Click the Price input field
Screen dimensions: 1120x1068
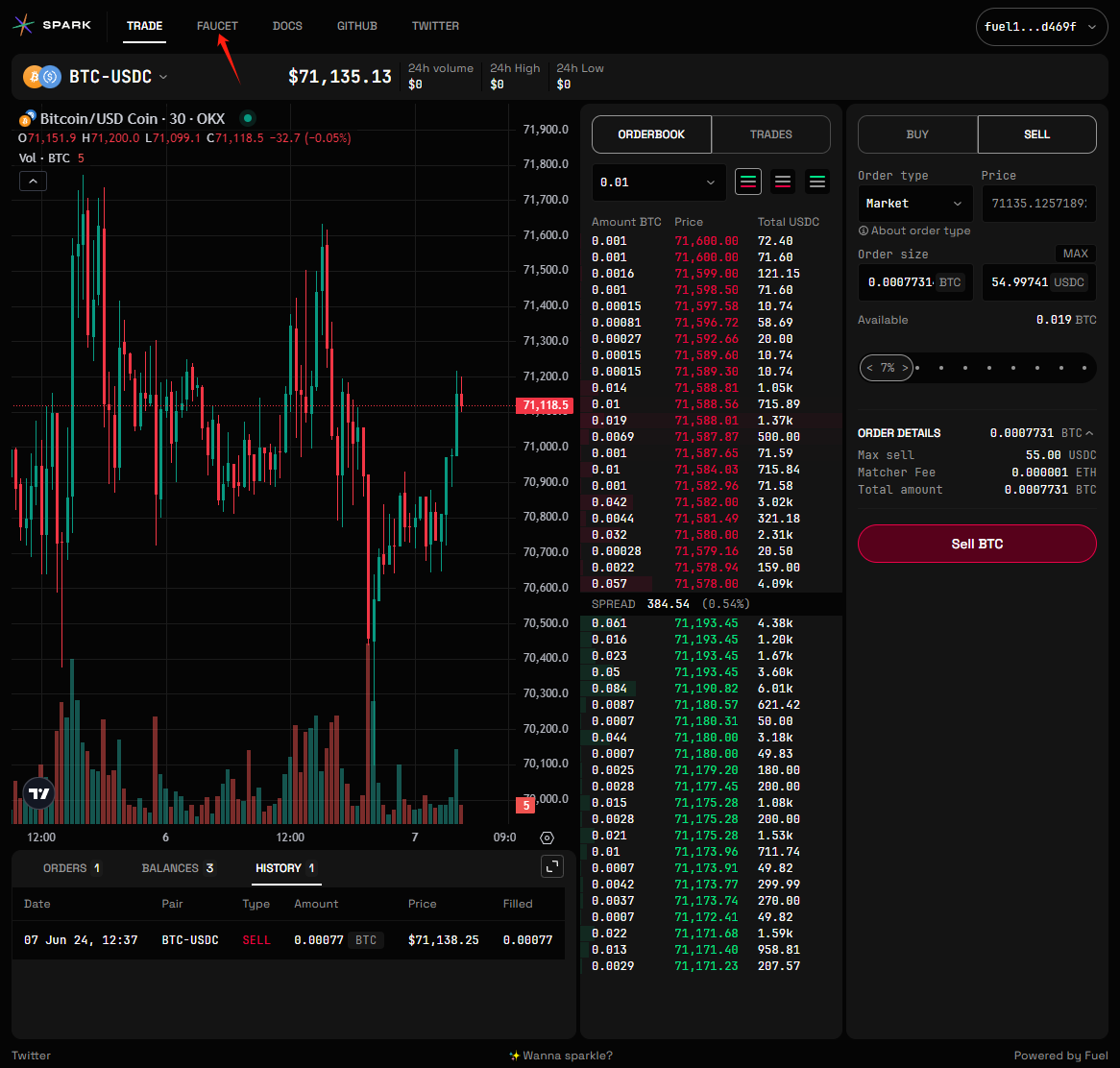pos(1039,204)
